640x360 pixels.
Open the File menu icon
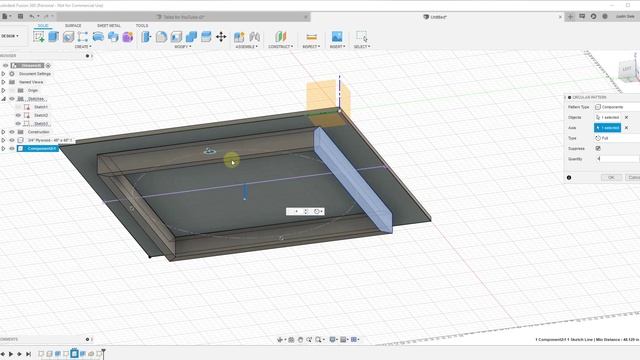[x=6, y=16]
